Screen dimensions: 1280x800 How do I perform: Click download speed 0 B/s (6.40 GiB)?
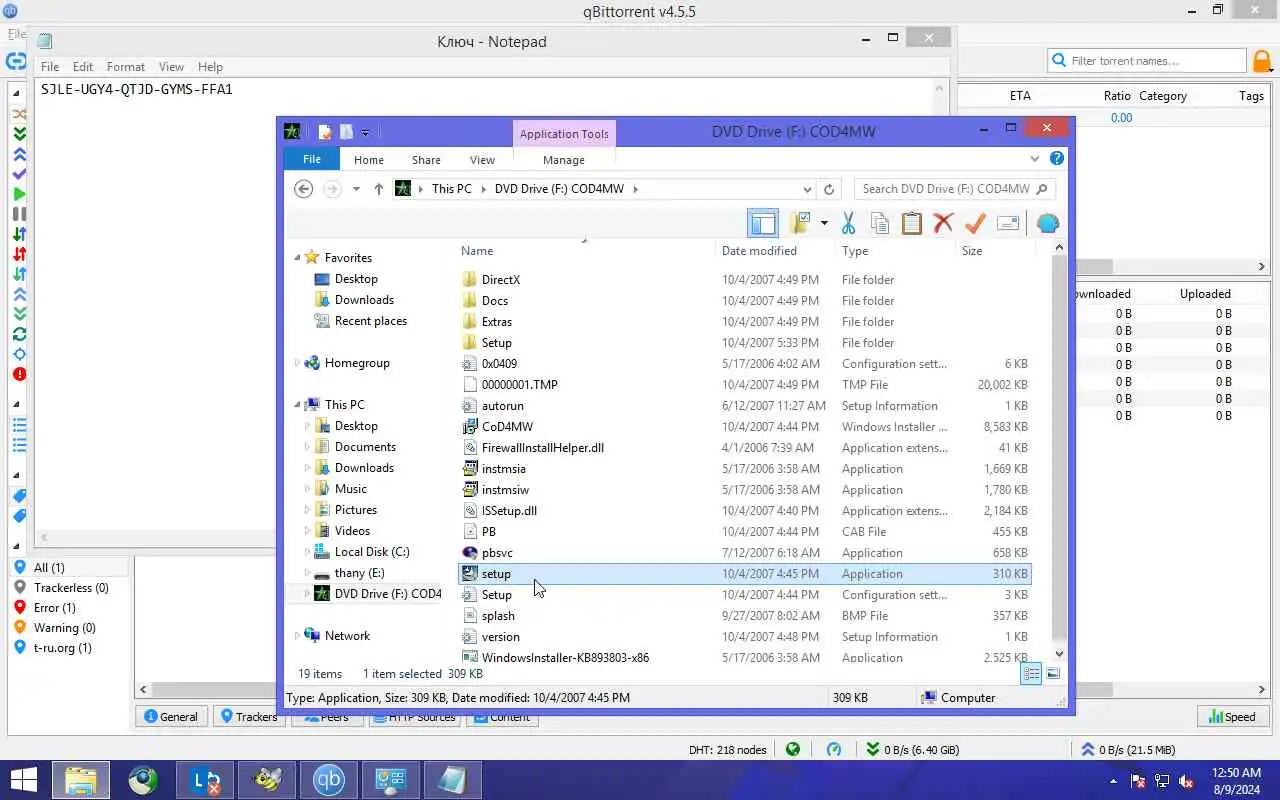click(x=913, y=750)
